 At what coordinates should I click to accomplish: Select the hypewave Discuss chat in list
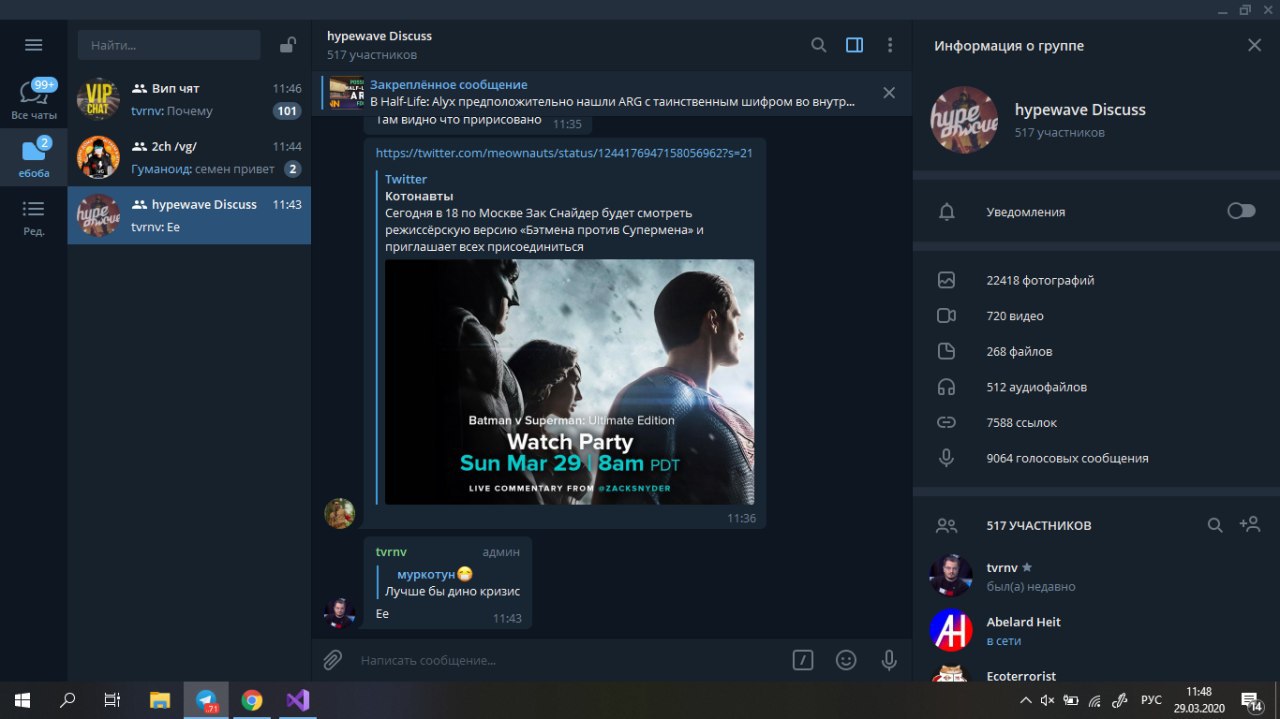tap(189, 215)
